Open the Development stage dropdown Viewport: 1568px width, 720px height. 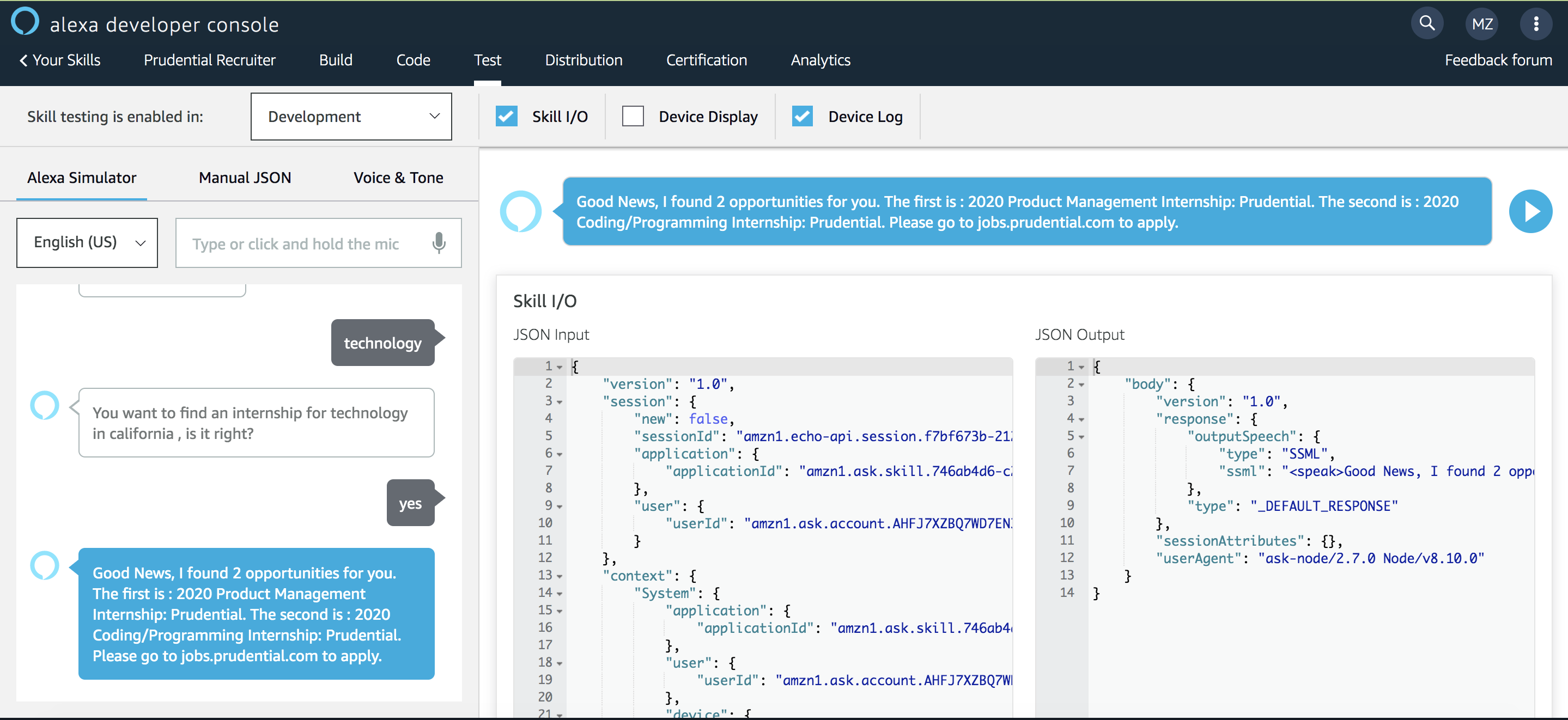click(351, 116)
